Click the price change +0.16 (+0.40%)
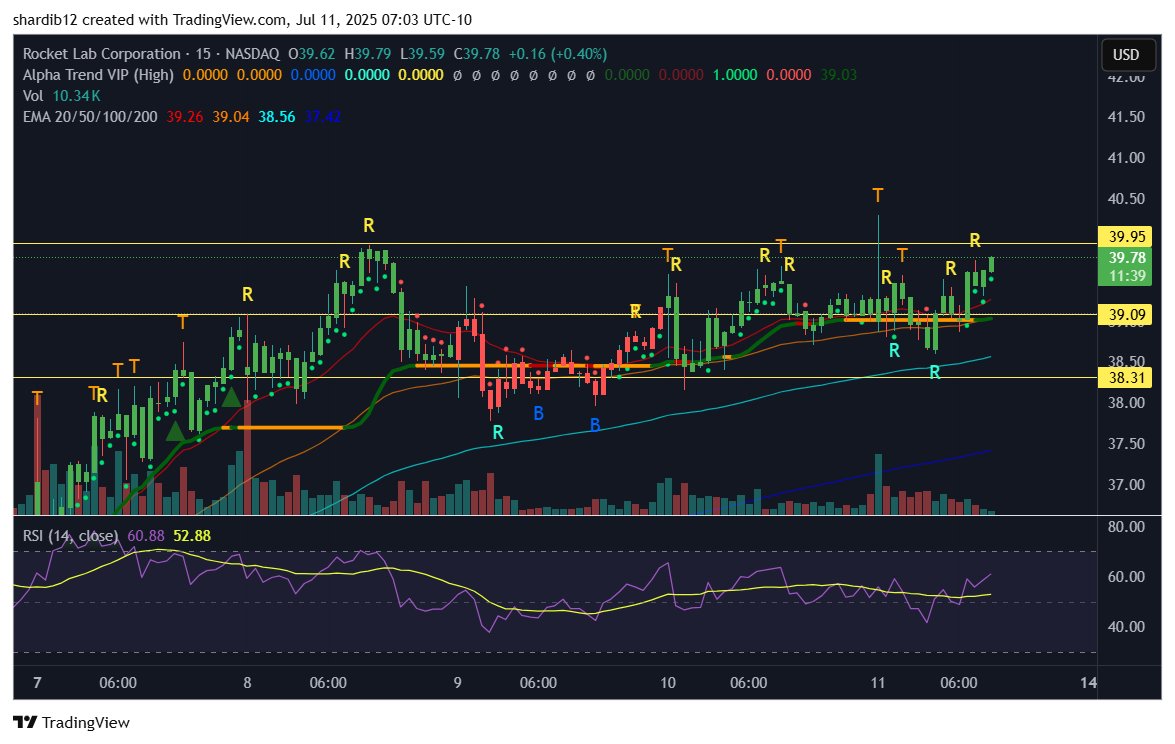The width and height of the screenshot is (1175, 744). (558, 54)
